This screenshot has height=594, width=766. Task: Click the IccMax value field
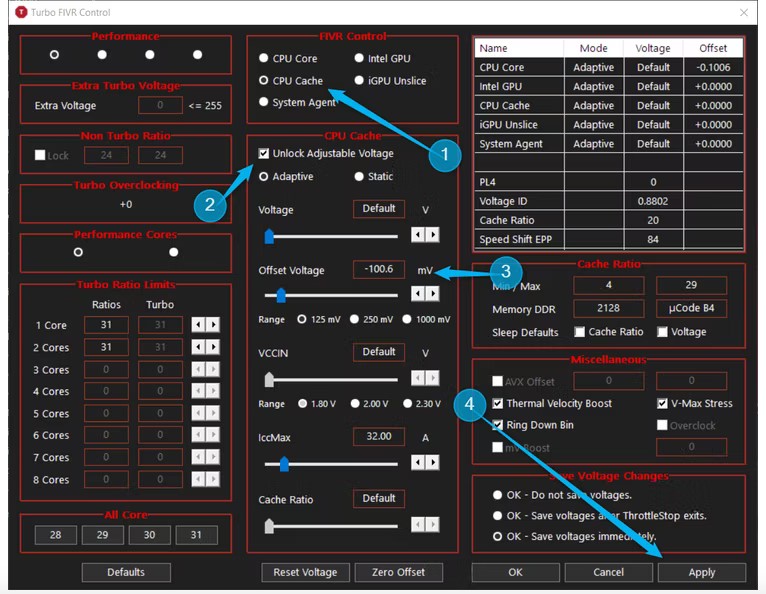[379, 436]
